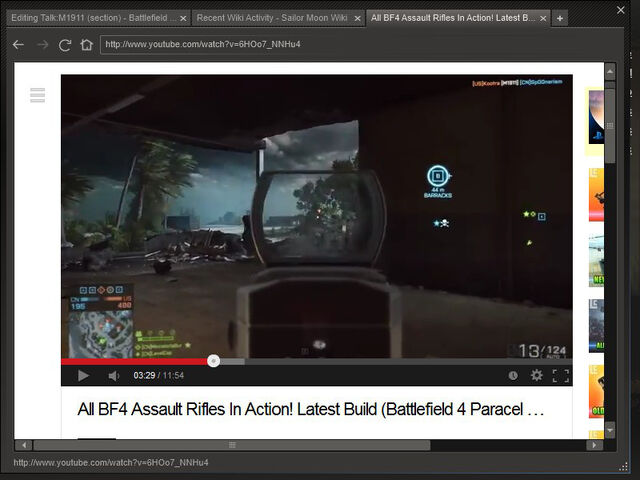Viewport: 640px width, 480px height.
Task: Click the status bar URL text
Action: (111, 462)
